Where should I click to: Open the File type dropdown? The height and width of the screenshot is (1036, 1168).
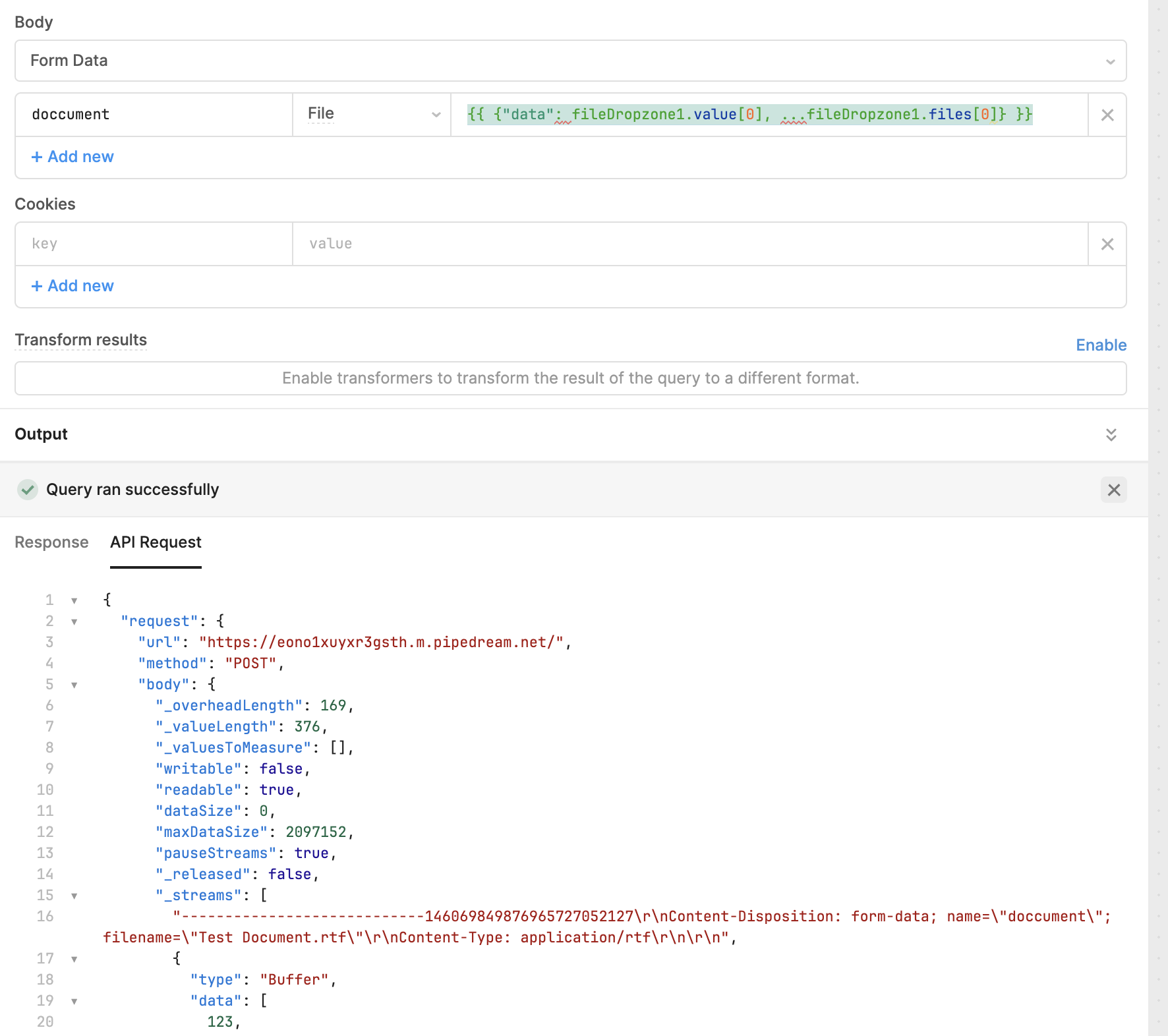tap(372, 115)
